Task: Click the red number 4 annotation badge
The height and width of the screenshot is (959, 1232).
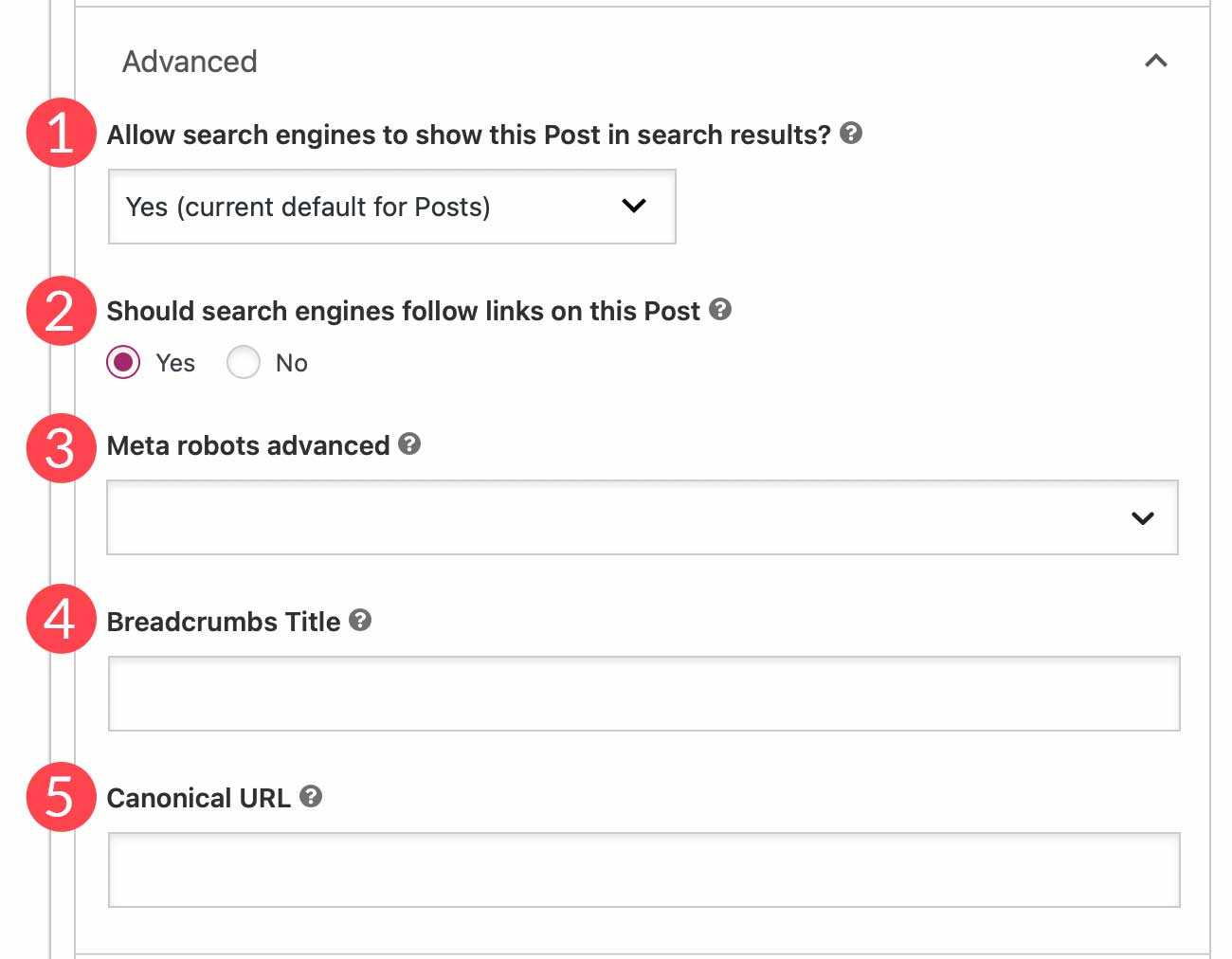Action: 60,621
